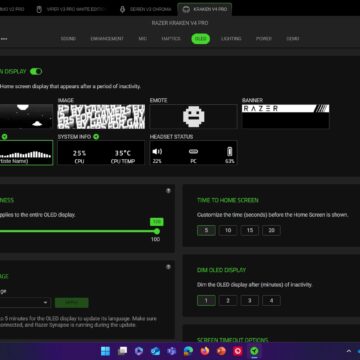This screenshot has height=360, width=360.
Task: Set dim OLED display to 3 minutes
Action: tap(250, 300)
